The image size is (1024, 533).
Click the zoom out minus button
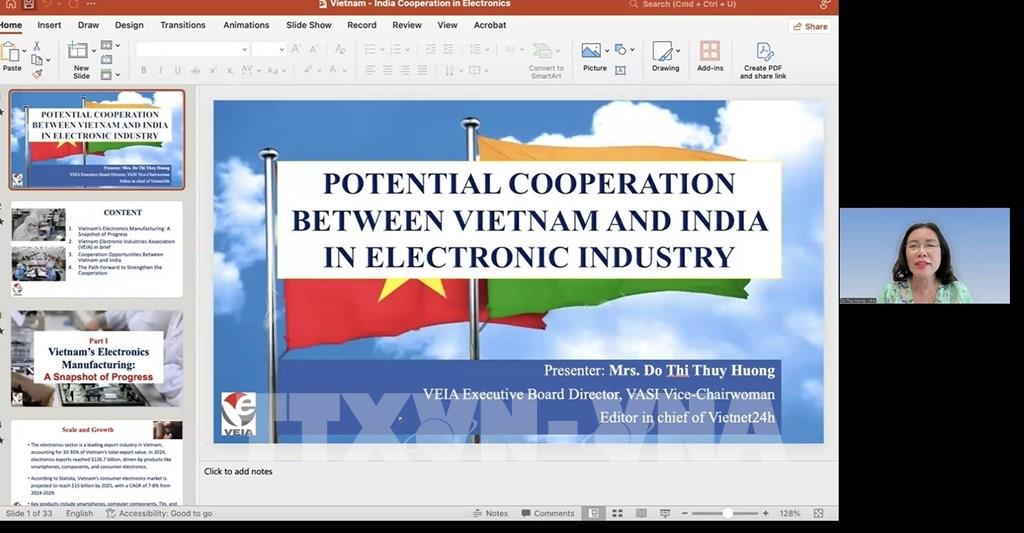(x=684, y=513)
